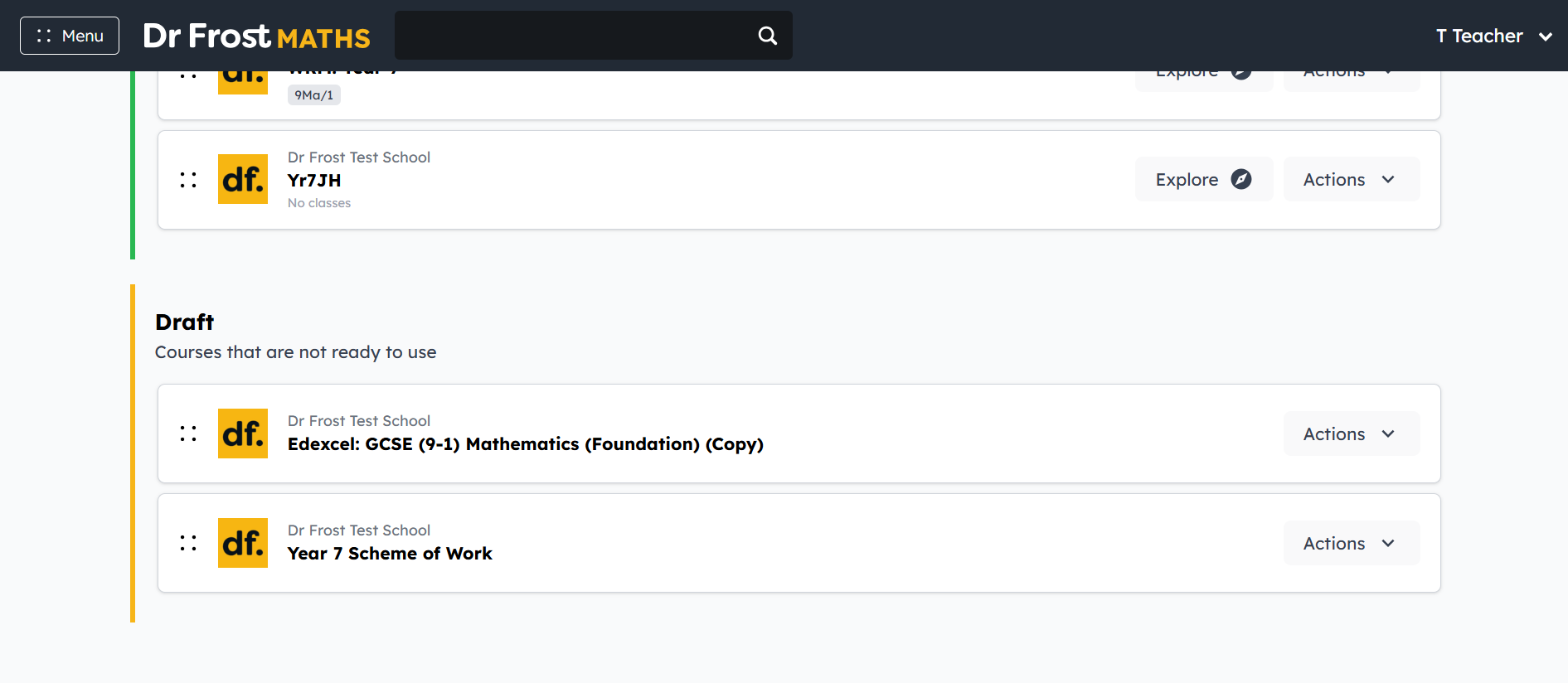
Task: Open the Yr7JH course title
Action: tap(314, 180)
